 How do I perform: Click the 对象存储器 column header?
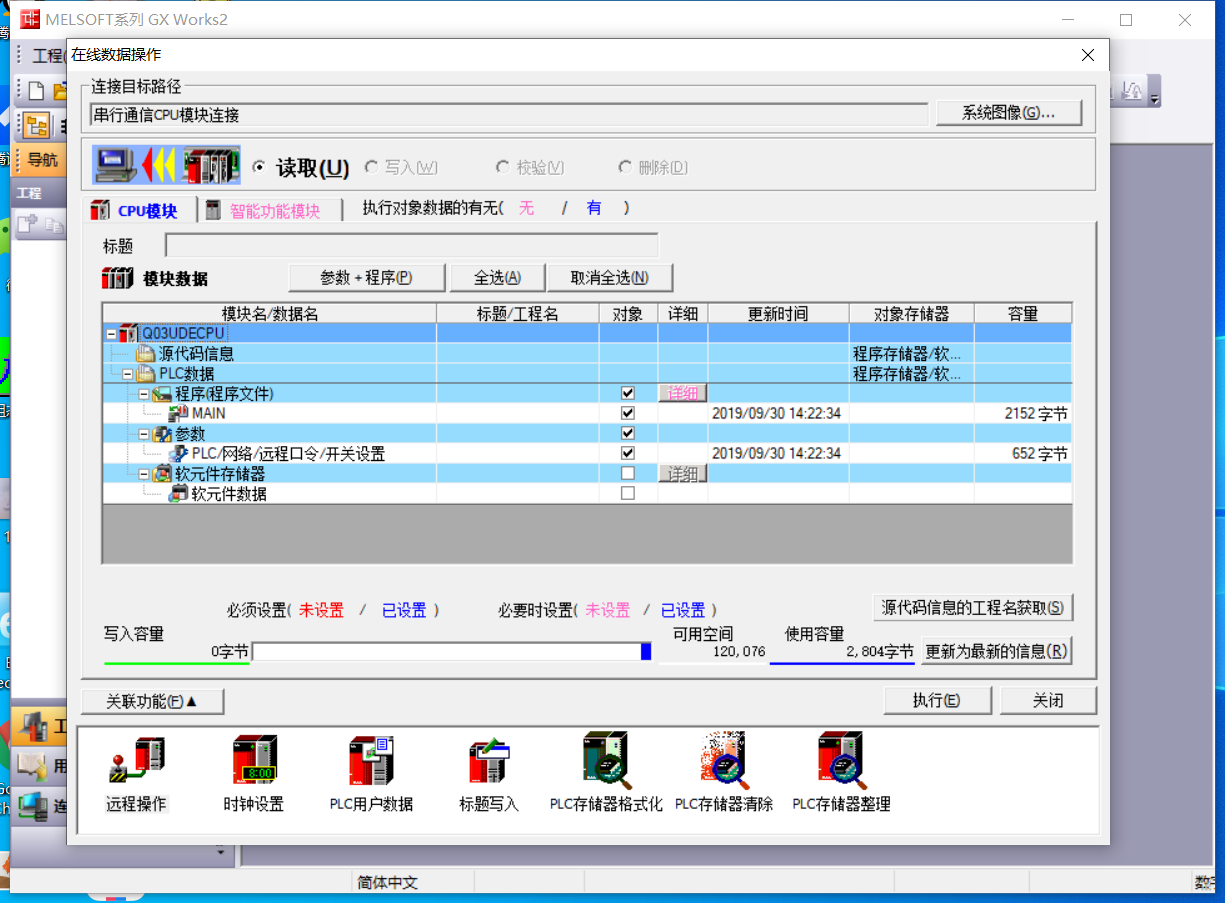(x=911, y=313)
